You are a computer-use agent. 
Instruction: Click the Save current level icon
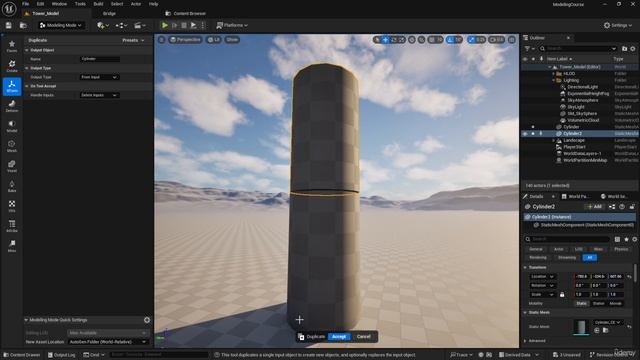[x=9, y=25]
